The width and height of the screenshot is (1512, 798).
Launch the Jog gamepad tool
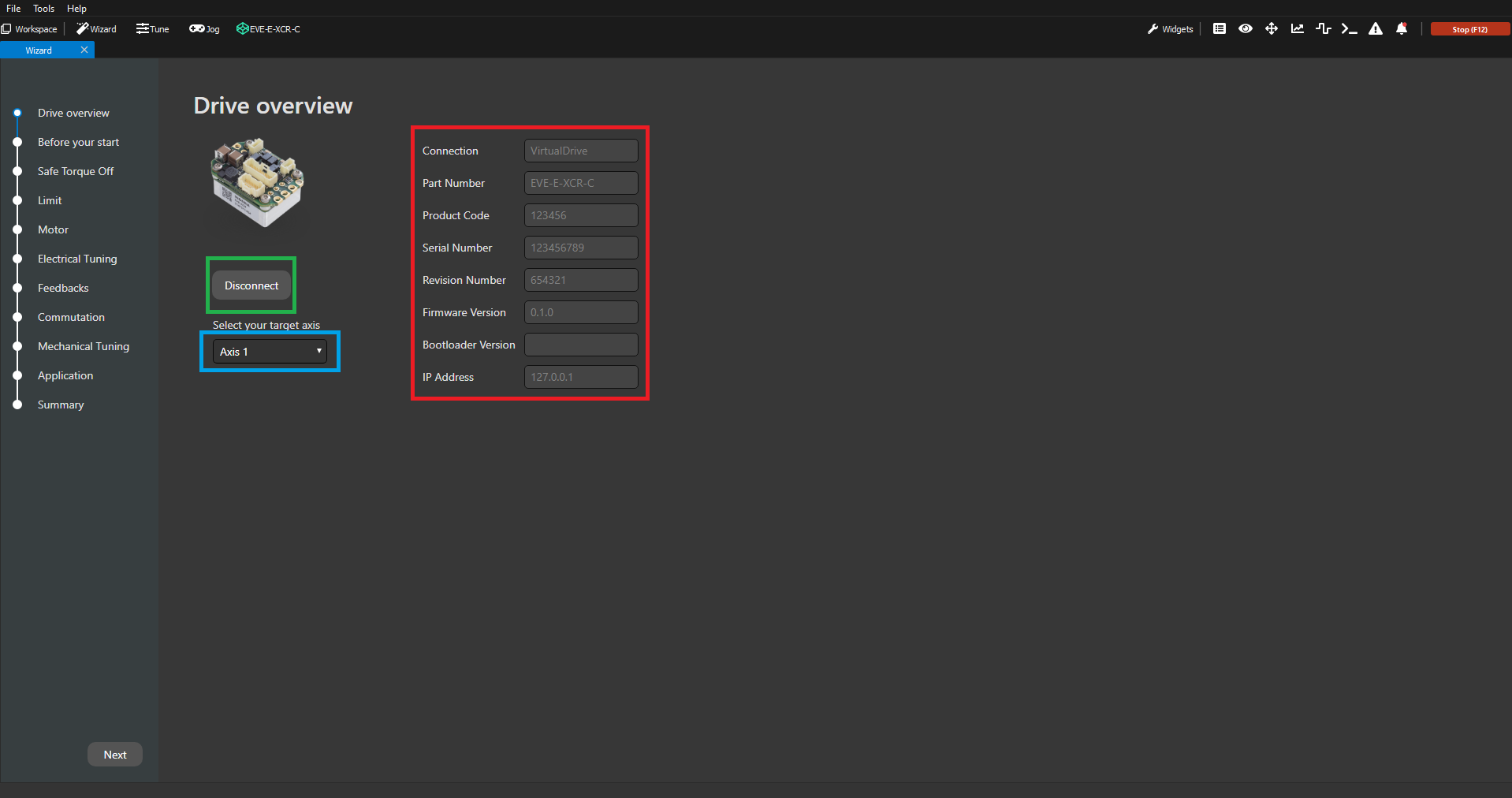click(x=204, y=29)
